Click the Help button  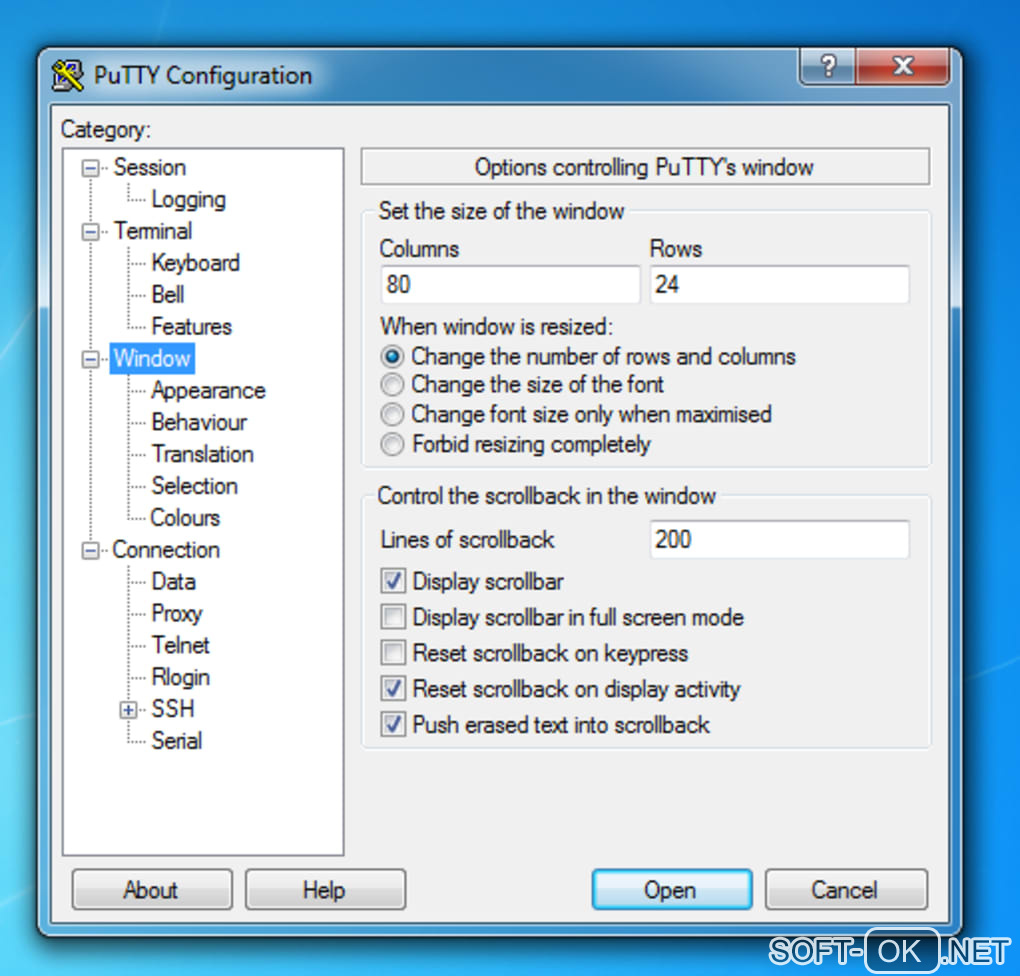[x=325, y=889]
